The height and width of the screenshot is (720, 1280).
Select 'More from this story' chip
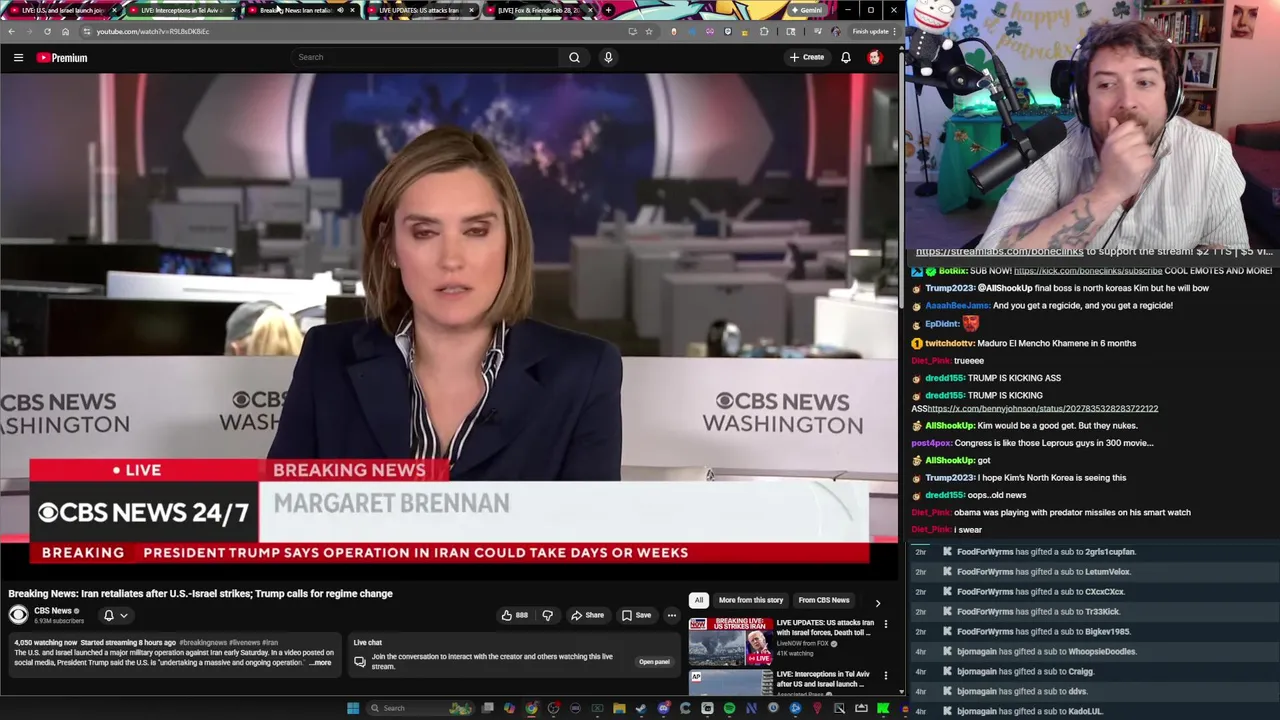[x=750, y=600]
